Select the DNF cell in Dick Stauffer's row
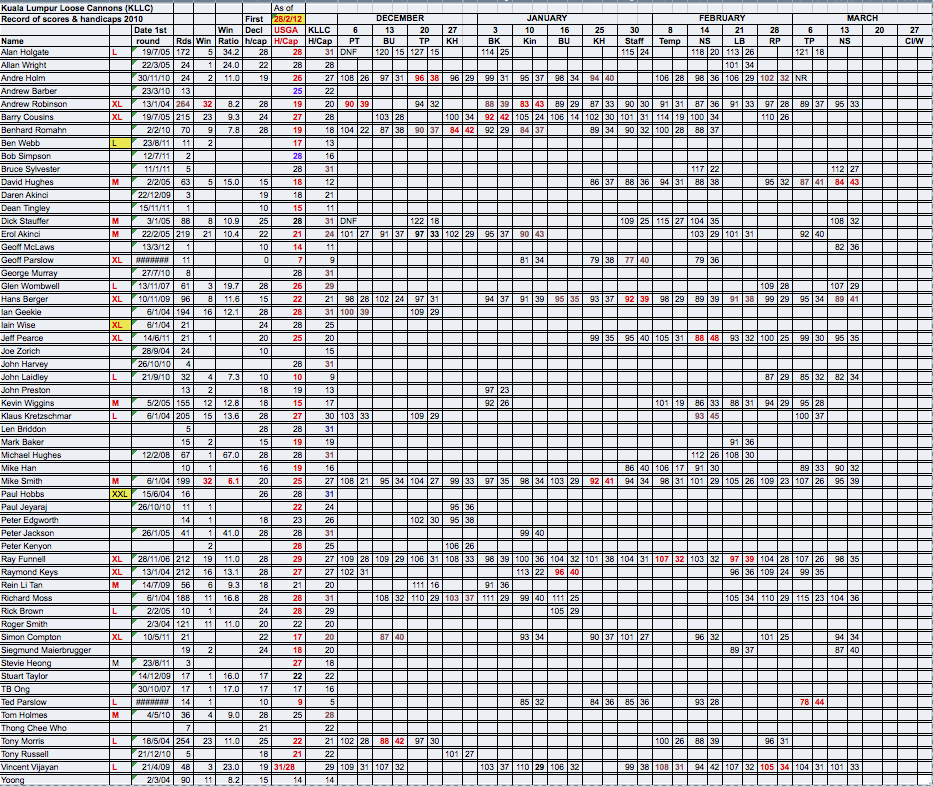Image resolution: width=934 pixels, height=787 pixels. click(347, 221)
